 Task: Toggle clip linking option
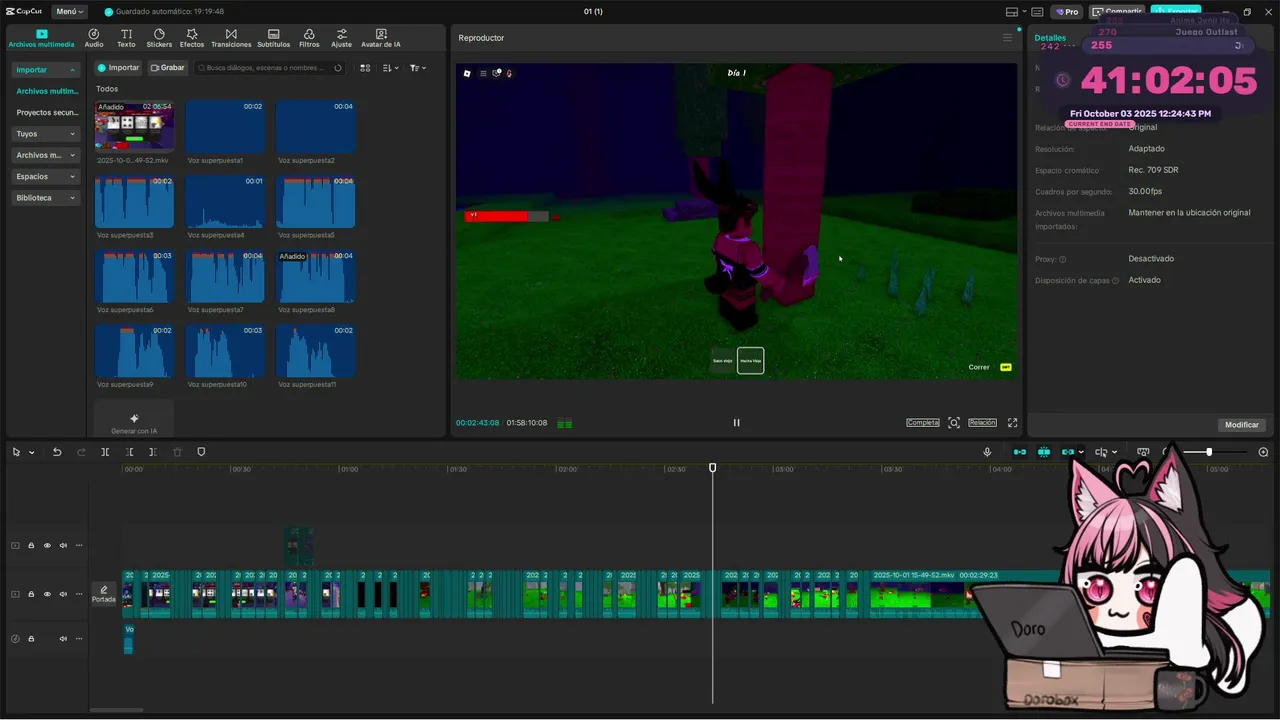coord(1068,452)
